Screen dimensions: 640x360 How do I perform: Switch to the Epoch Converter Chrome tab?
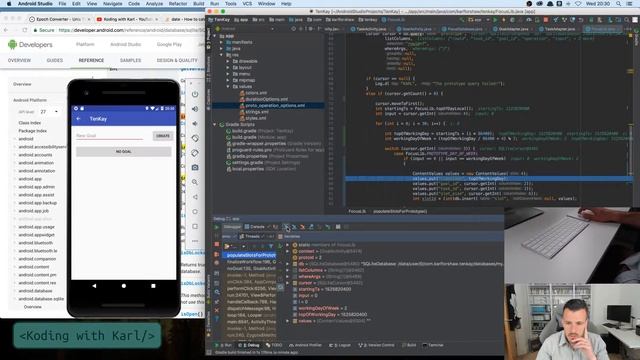59,19
